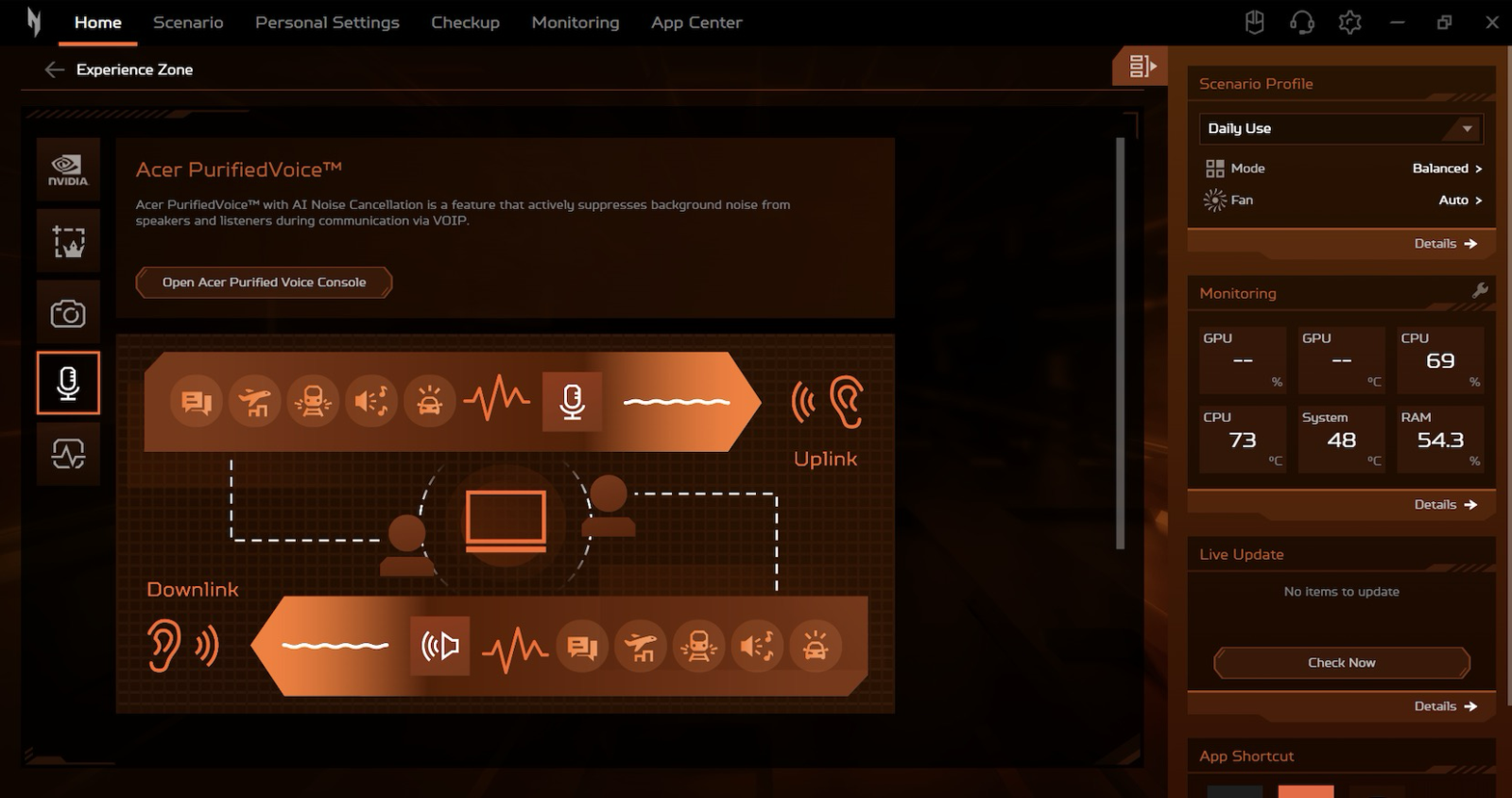1512x798 pixels.
Task: Open the Daily Use scenario profile dropdown
Action: click(1341, 129)
